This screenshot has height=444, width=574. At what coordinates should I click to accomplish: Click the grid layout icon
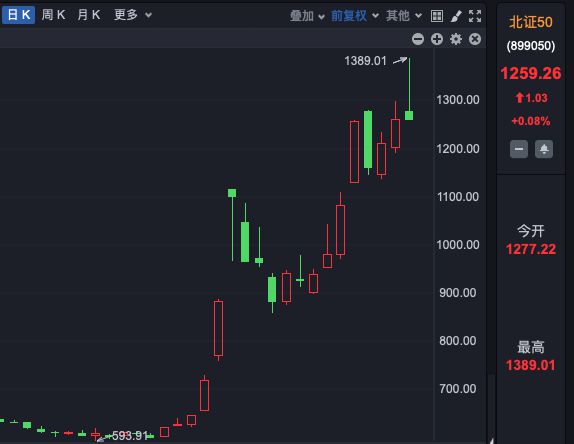437,16
